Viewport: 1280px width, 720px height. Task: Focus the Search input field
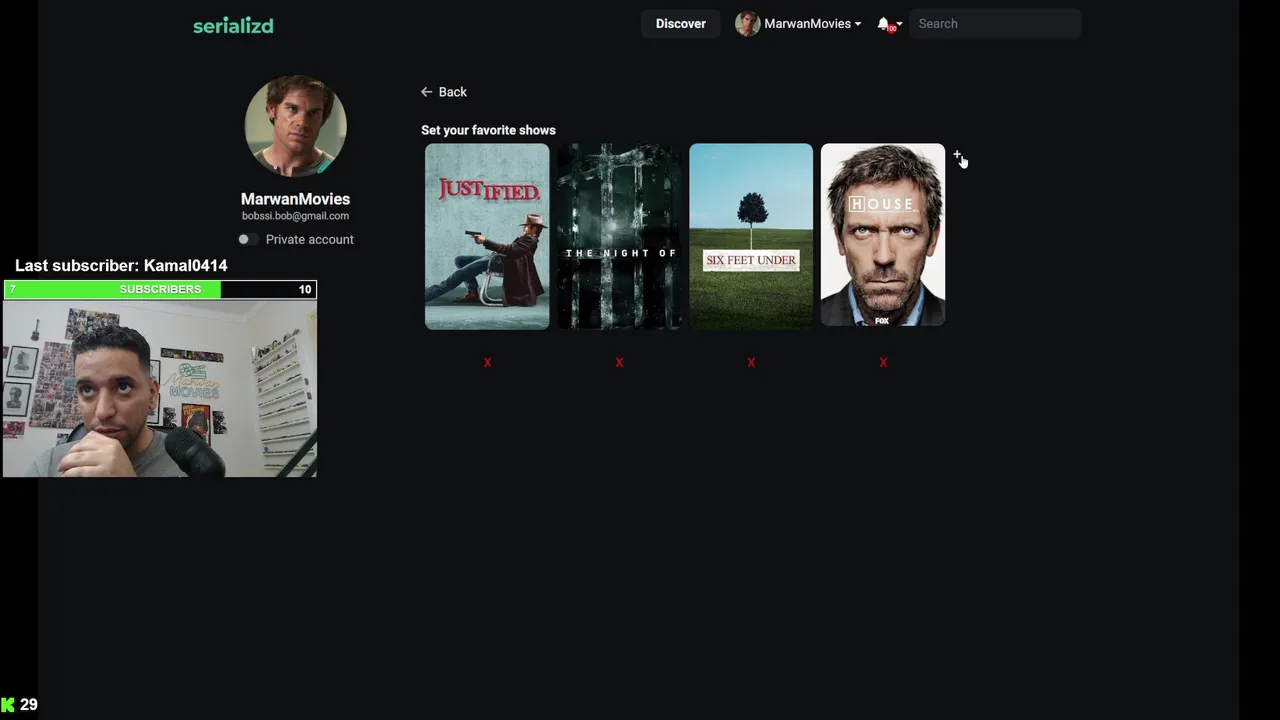pos(995,24)
